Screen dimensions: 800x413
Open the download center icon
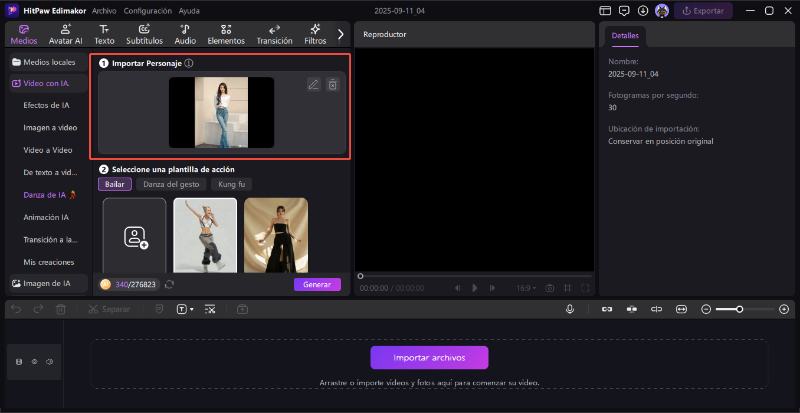click(x=643, y=11)
